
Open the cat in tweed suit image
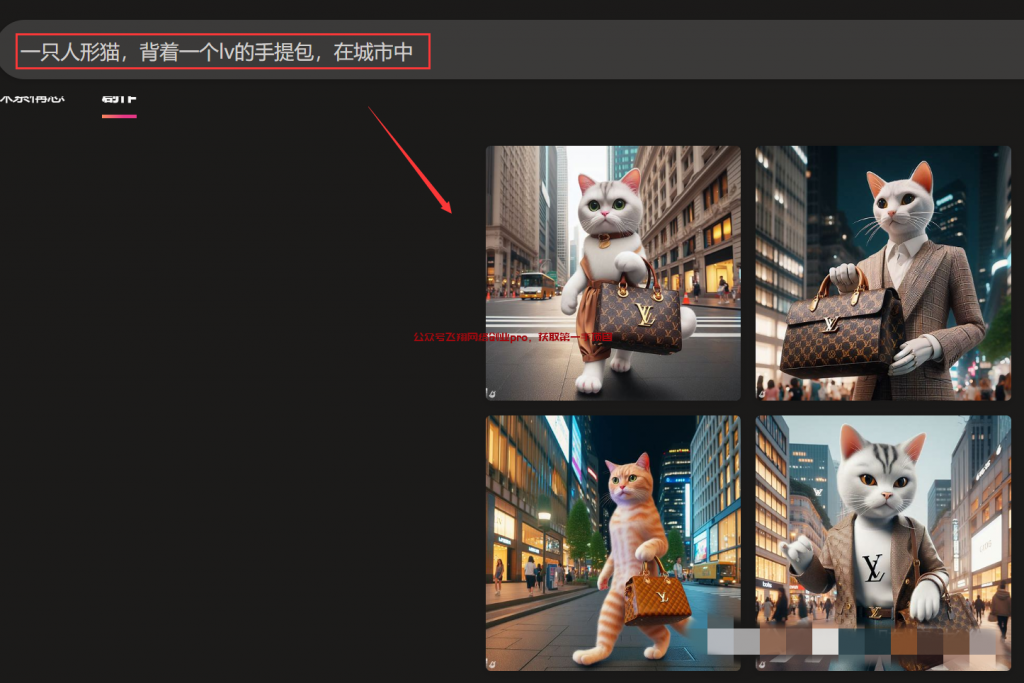882,272
